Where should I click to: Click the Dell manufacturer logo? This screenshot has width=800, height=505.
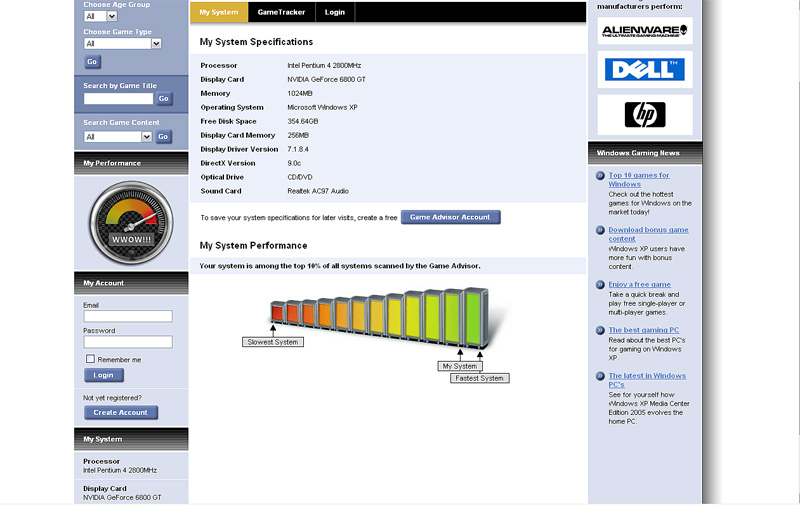tap(645, 69)
